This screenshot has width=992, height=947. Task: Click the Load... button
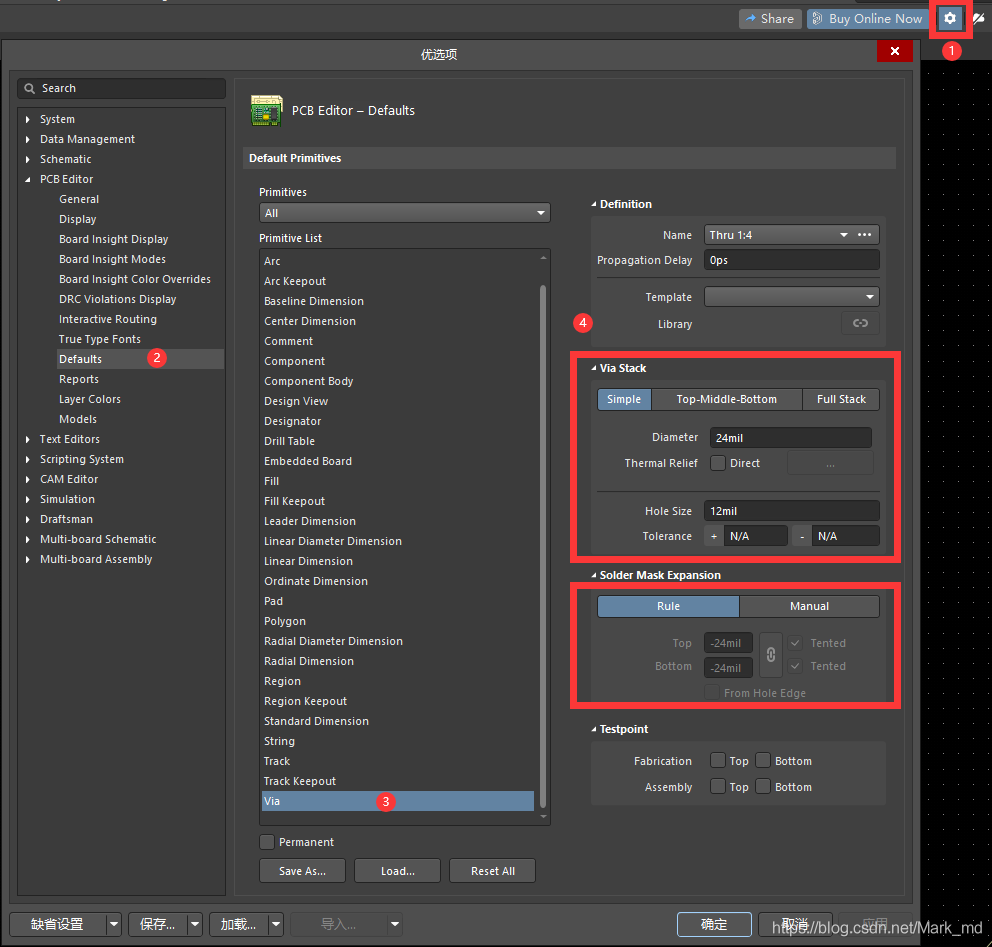397,870
